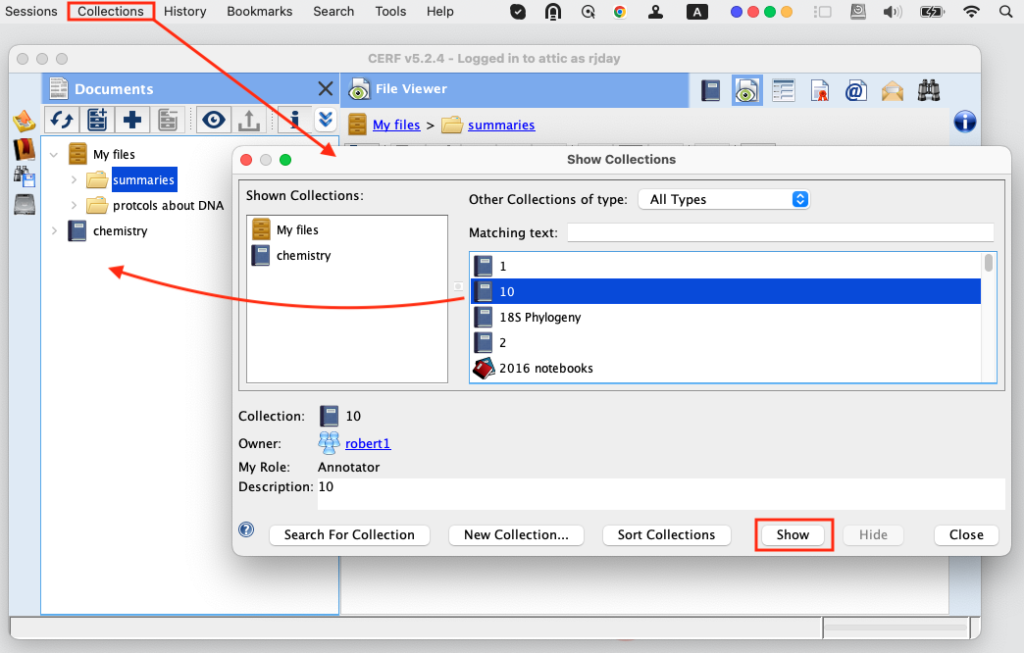Expand the chemistry notebook tree node

tap(54, 231)
